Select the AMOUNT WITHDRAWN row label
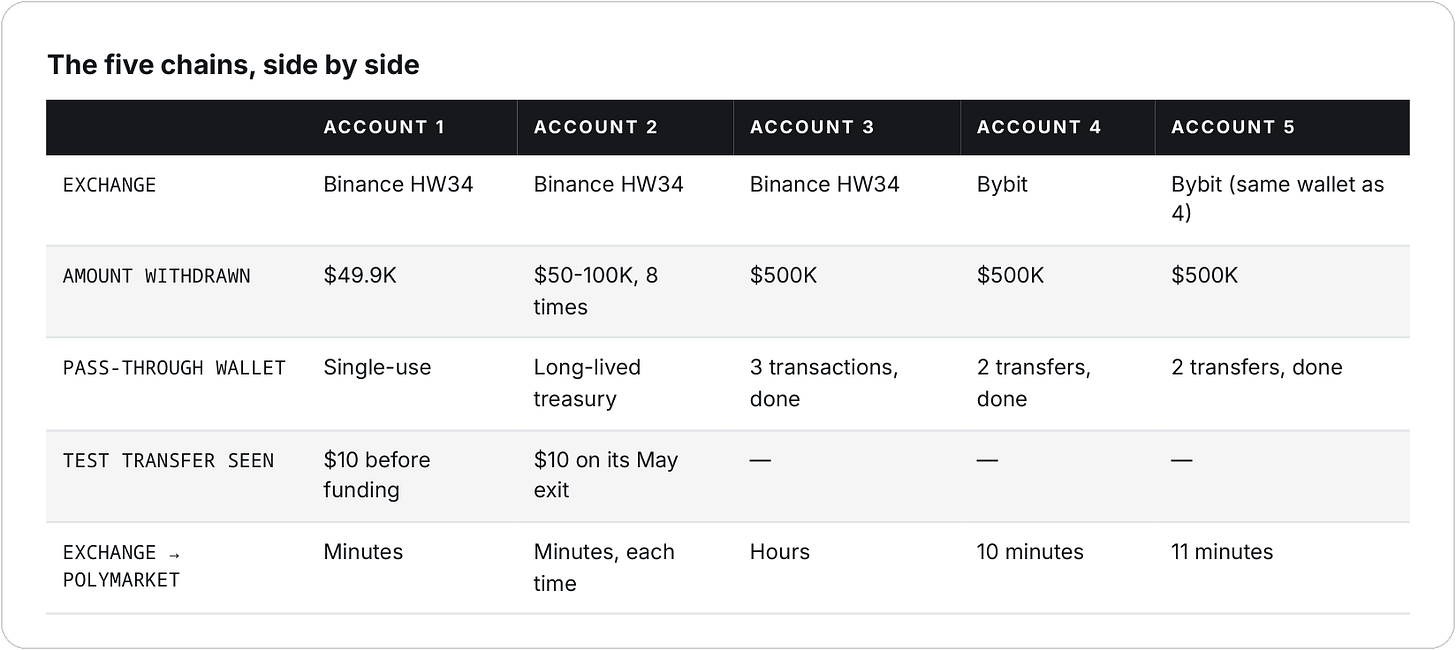This screenshot has height=650, width=1456. click(x=156, y=276)
